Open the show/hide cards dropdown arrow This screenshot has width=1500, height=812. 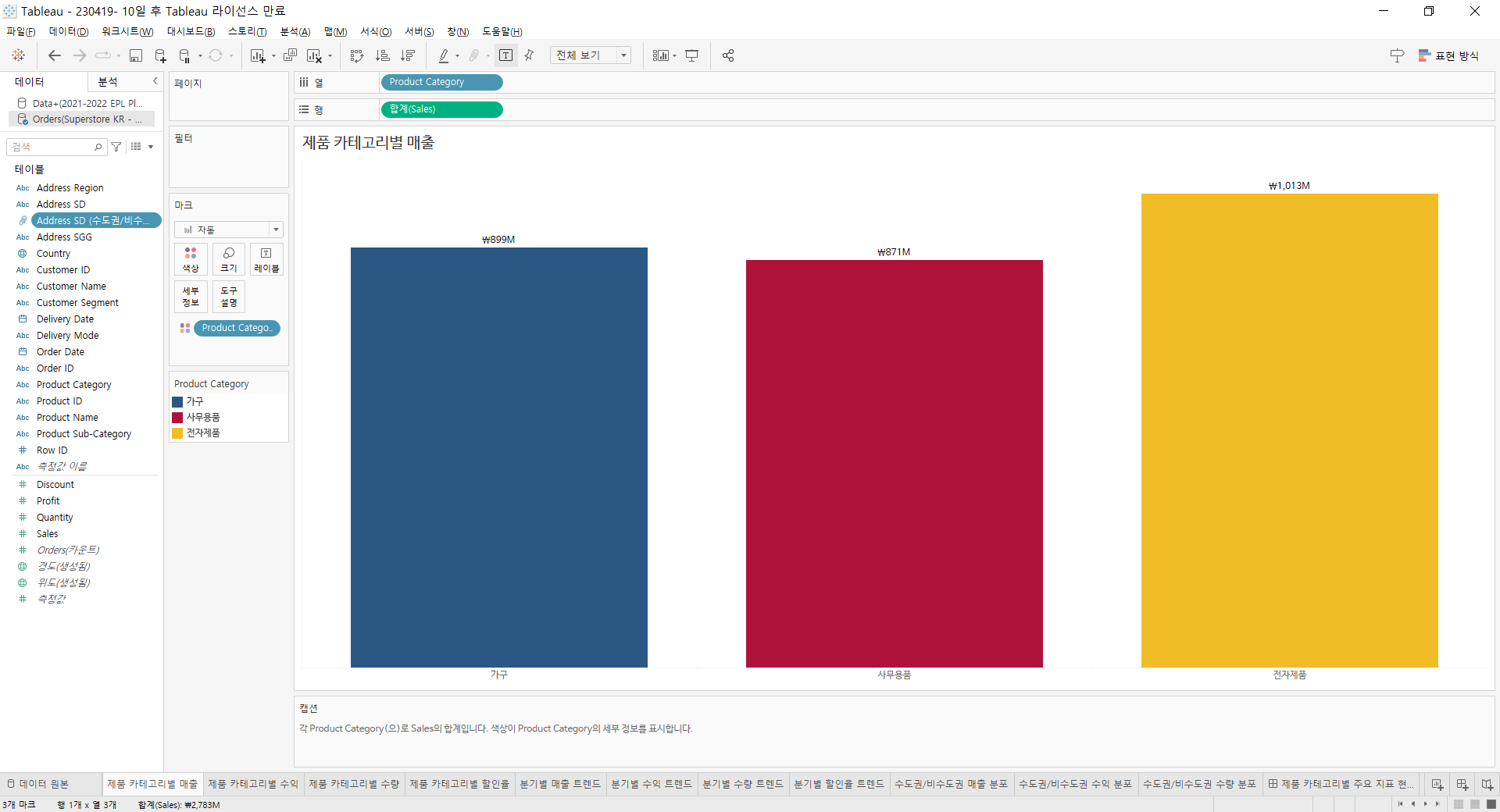tap(674, 55)
